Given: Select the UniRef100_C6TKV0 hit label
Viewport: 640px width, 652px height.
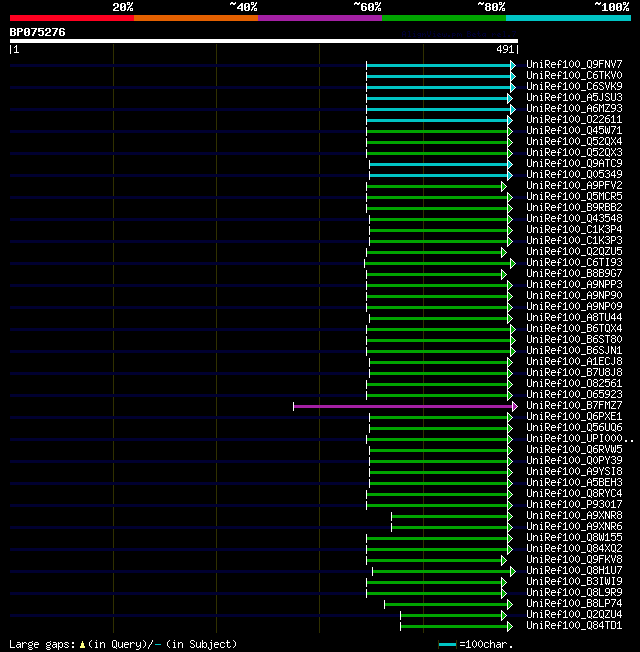Looking at the screenshot, I should tap(574, 76).
